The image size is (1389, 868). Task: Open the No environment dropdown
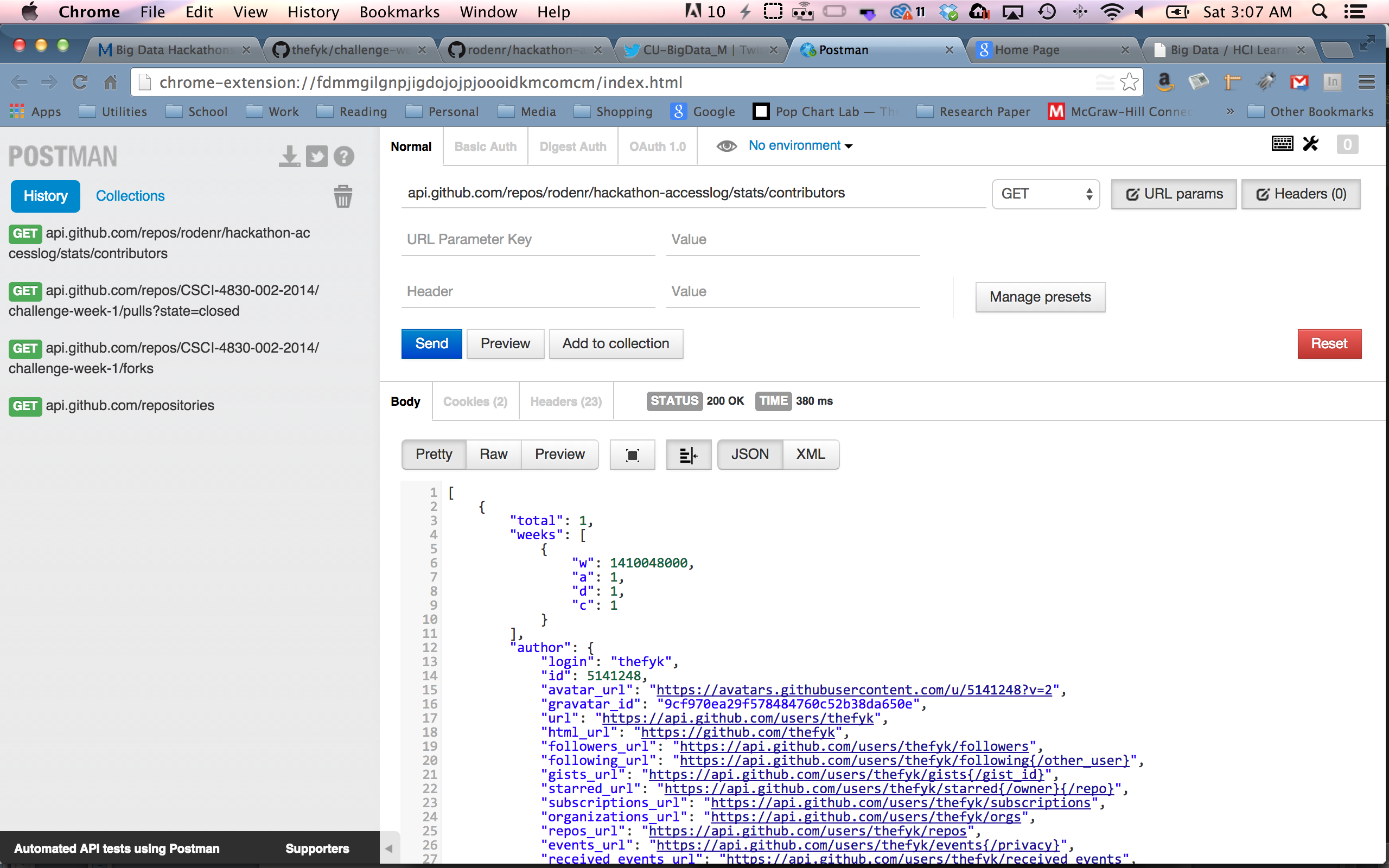(800, 146)
